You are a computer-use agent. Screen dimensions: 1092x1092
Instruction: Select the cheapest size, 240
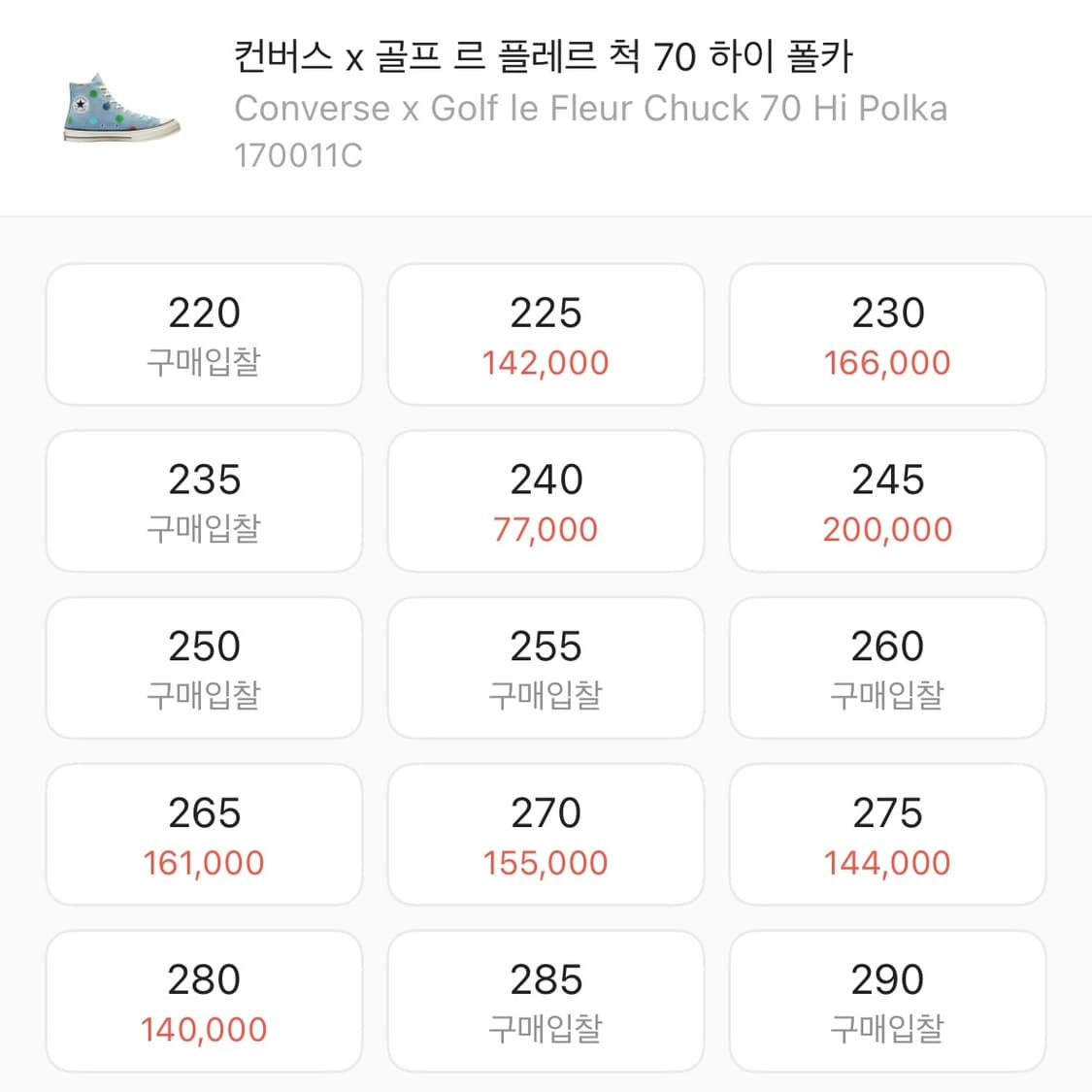pyautogui.click(x=546, y=501)
